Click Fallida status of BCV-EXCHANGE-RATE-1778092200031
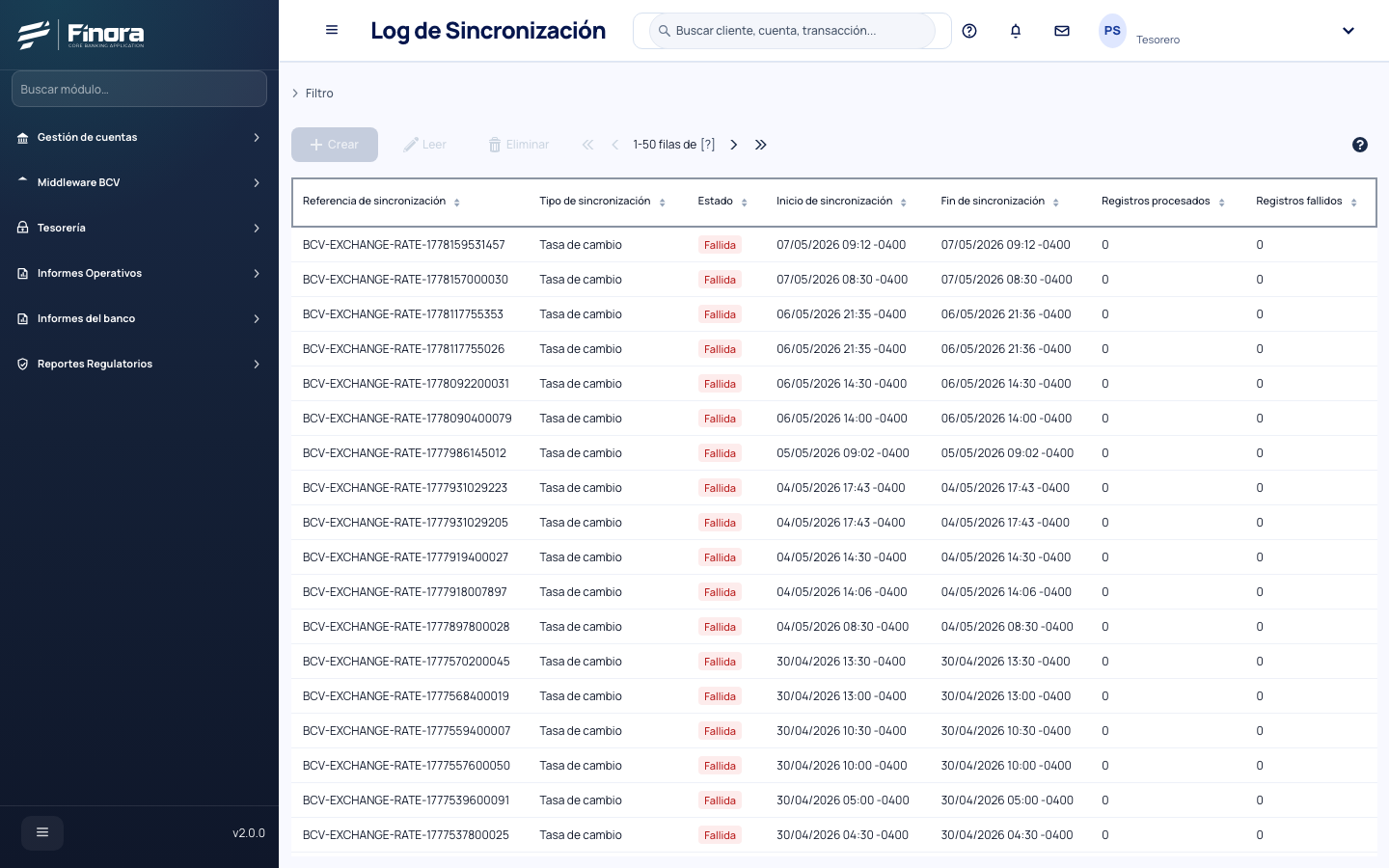The width and height of the screenshot is (1389, 868). click(x=720, y=384)
